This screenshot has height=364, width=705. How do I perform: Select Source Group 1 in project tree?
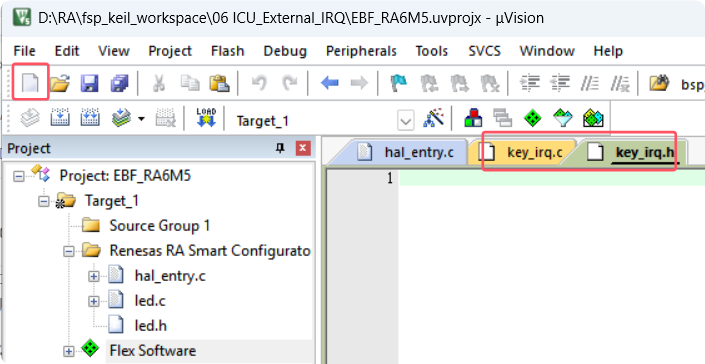pos(160,226)
